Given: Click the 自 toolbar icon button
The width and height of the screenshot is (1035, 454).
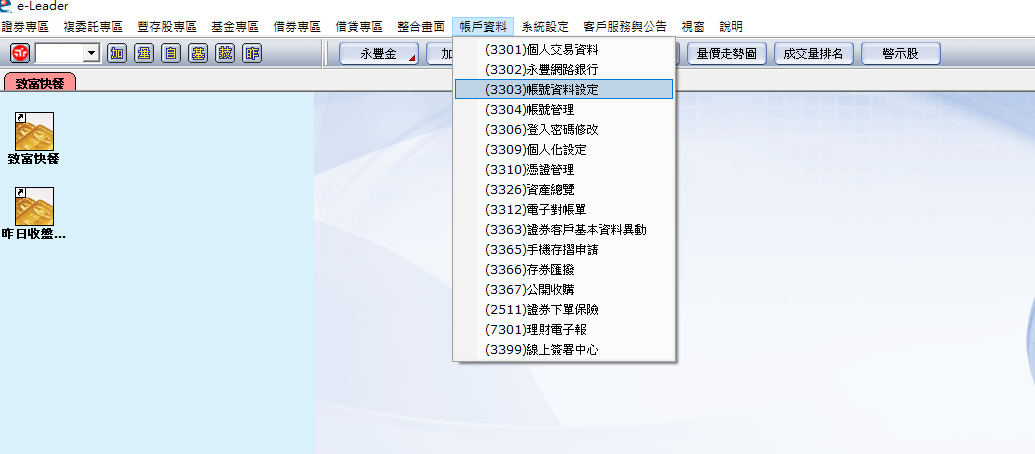Looking at the screenshot, I should coord(171,53).
